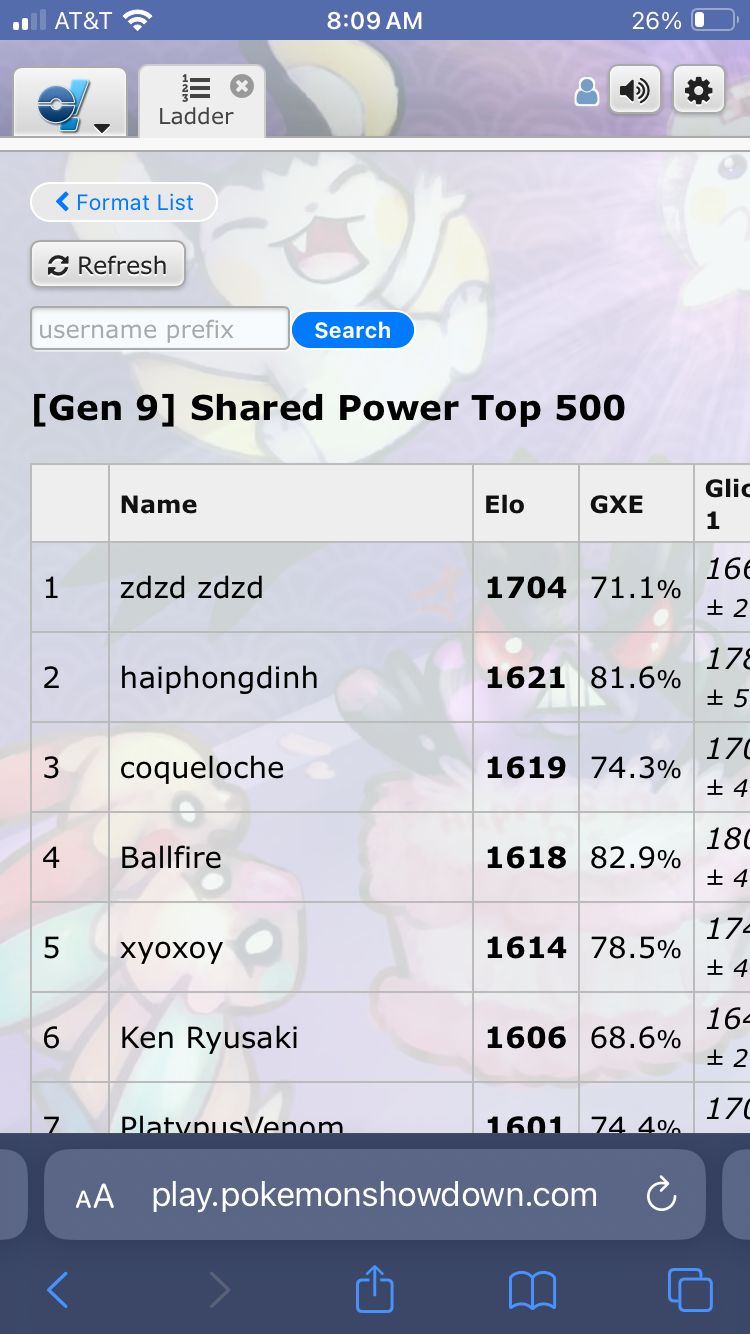Screen dimensions: 750x1334
Task: Open the Safari AA text size menu
Action: (95, 1196)
